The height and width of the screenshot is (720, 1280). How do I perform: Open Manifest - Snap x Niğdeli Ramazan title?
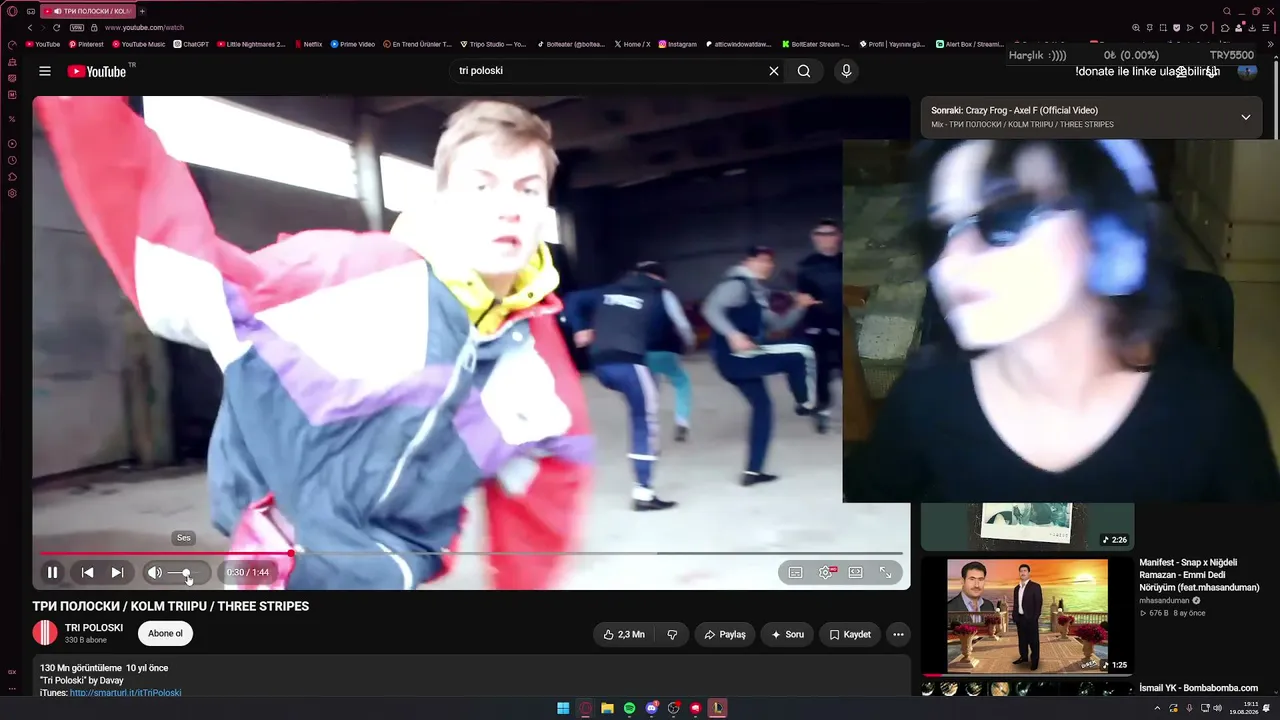click(x=1199, y=575)
